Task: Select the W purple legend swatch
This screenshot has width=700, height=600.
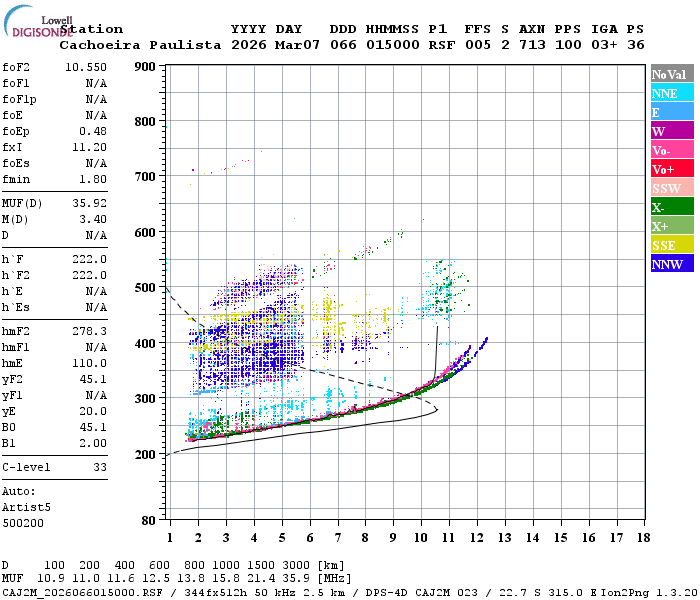Action: coord(672,131)
